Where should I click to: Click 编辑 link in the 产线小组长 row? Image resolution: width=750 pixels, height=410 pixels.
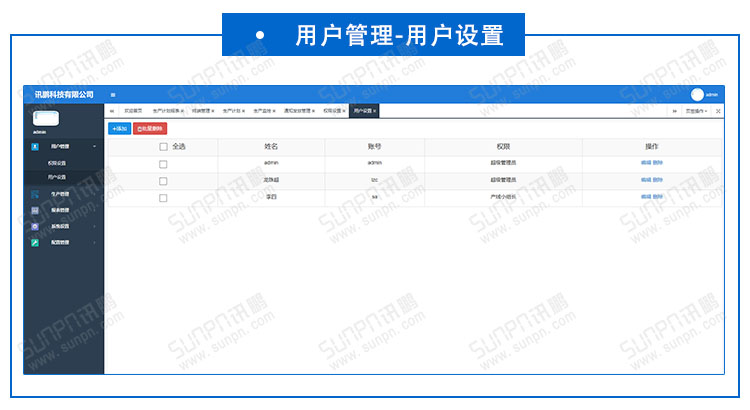click(646, 197)
